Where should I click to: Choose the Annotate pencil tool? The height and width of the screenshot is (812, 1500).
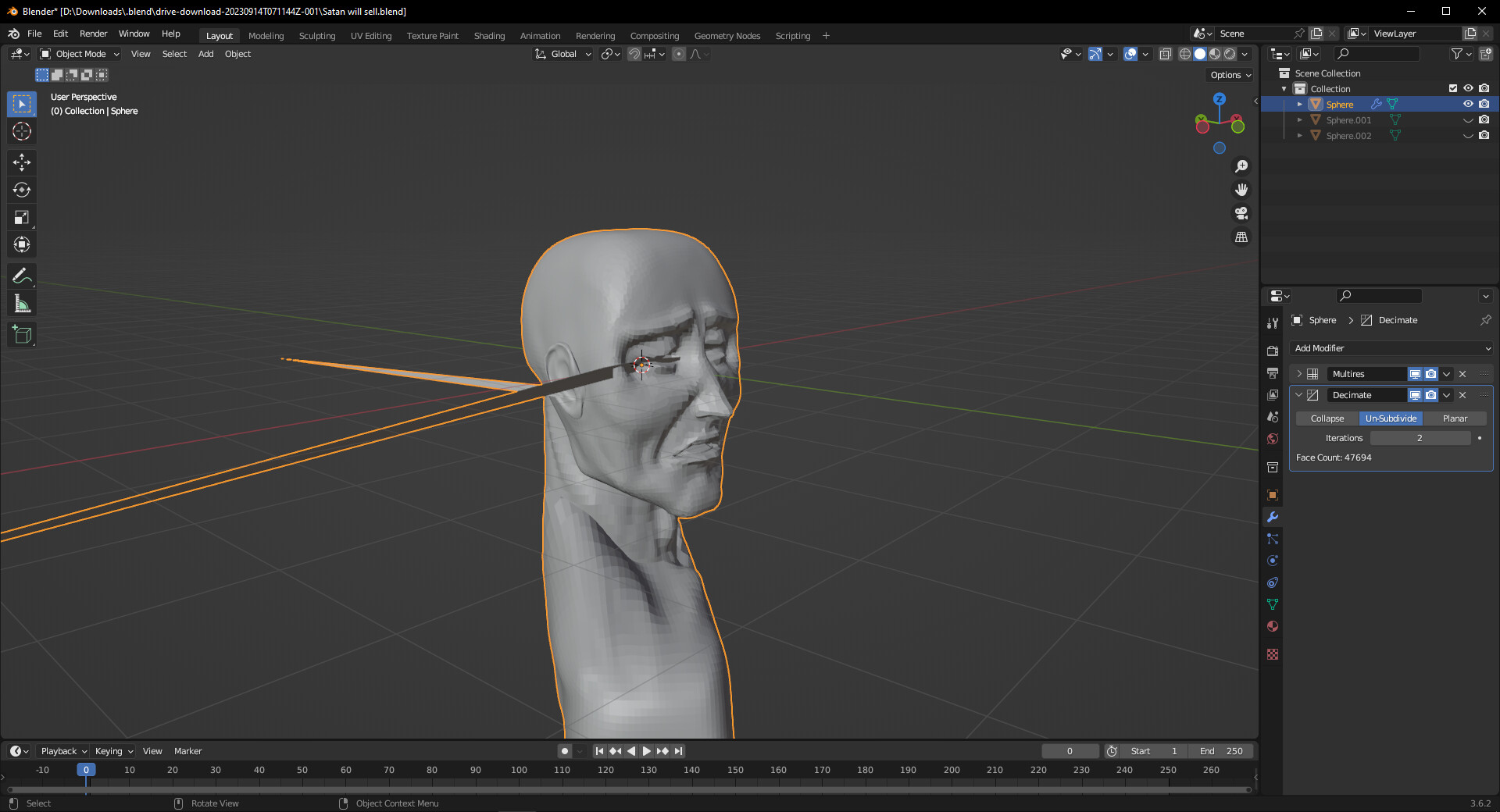(22, 276)
